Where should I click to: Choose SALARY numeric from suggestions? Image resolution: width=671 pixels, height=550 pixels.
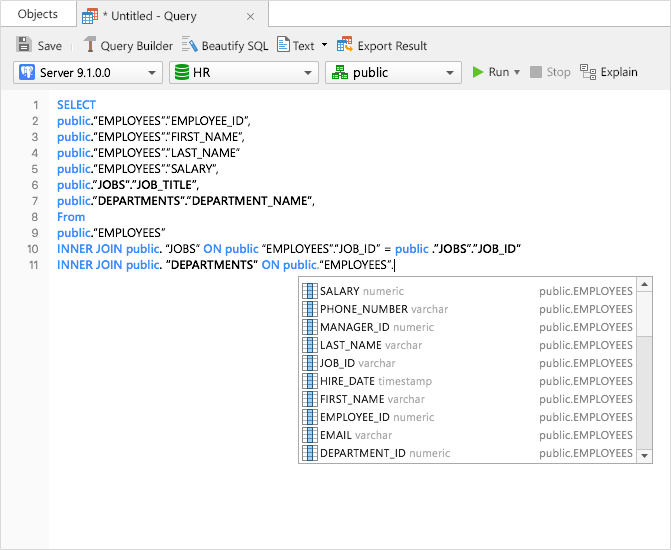pos(467,291)
